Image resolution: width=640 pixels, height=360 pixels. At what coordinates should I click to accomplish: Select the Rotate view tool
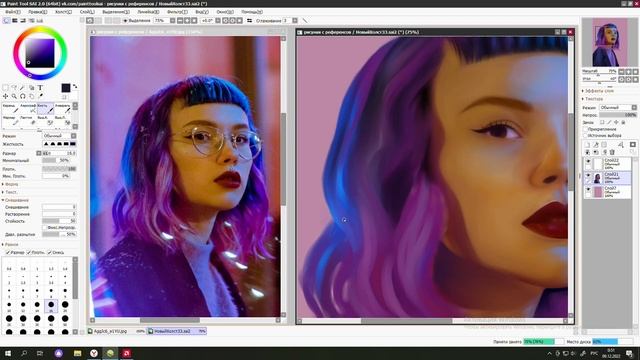point(22,96)
